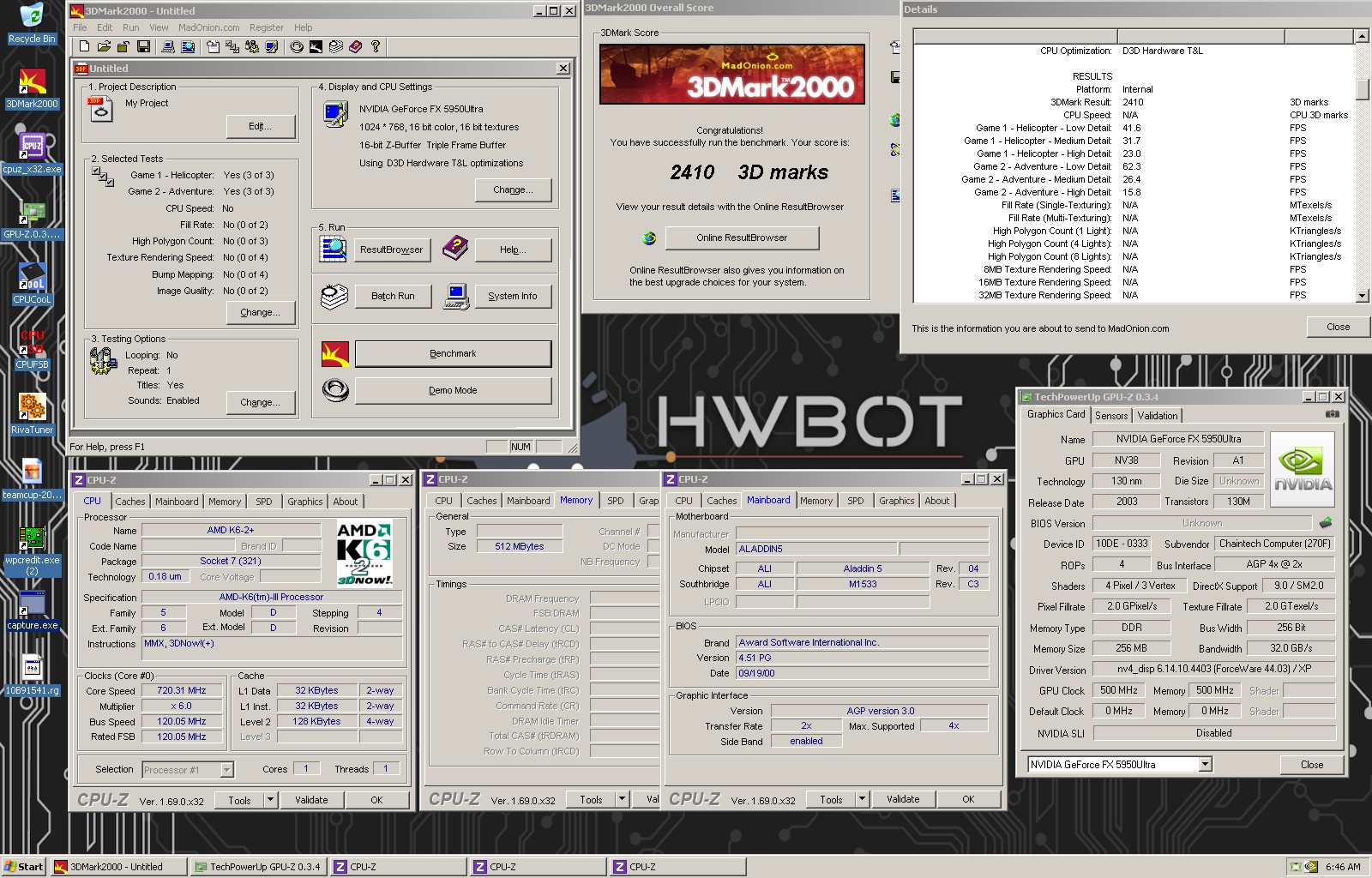Click Change... in Testing Options

tap(260, 402)
